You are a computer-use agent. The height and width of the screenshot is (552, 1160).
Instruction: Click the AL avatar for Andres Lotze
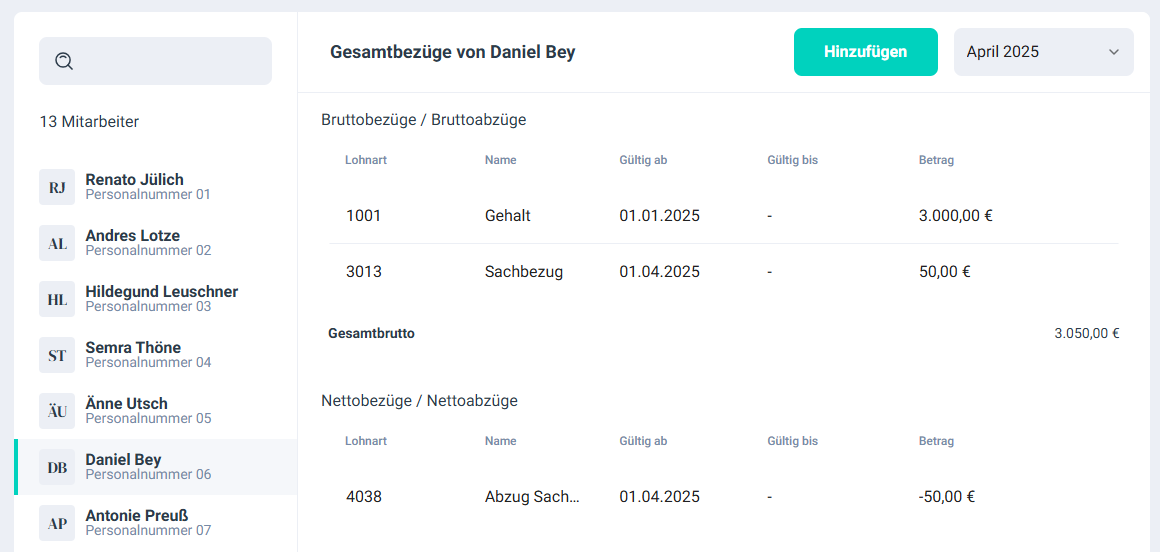[x=57, y=243]
